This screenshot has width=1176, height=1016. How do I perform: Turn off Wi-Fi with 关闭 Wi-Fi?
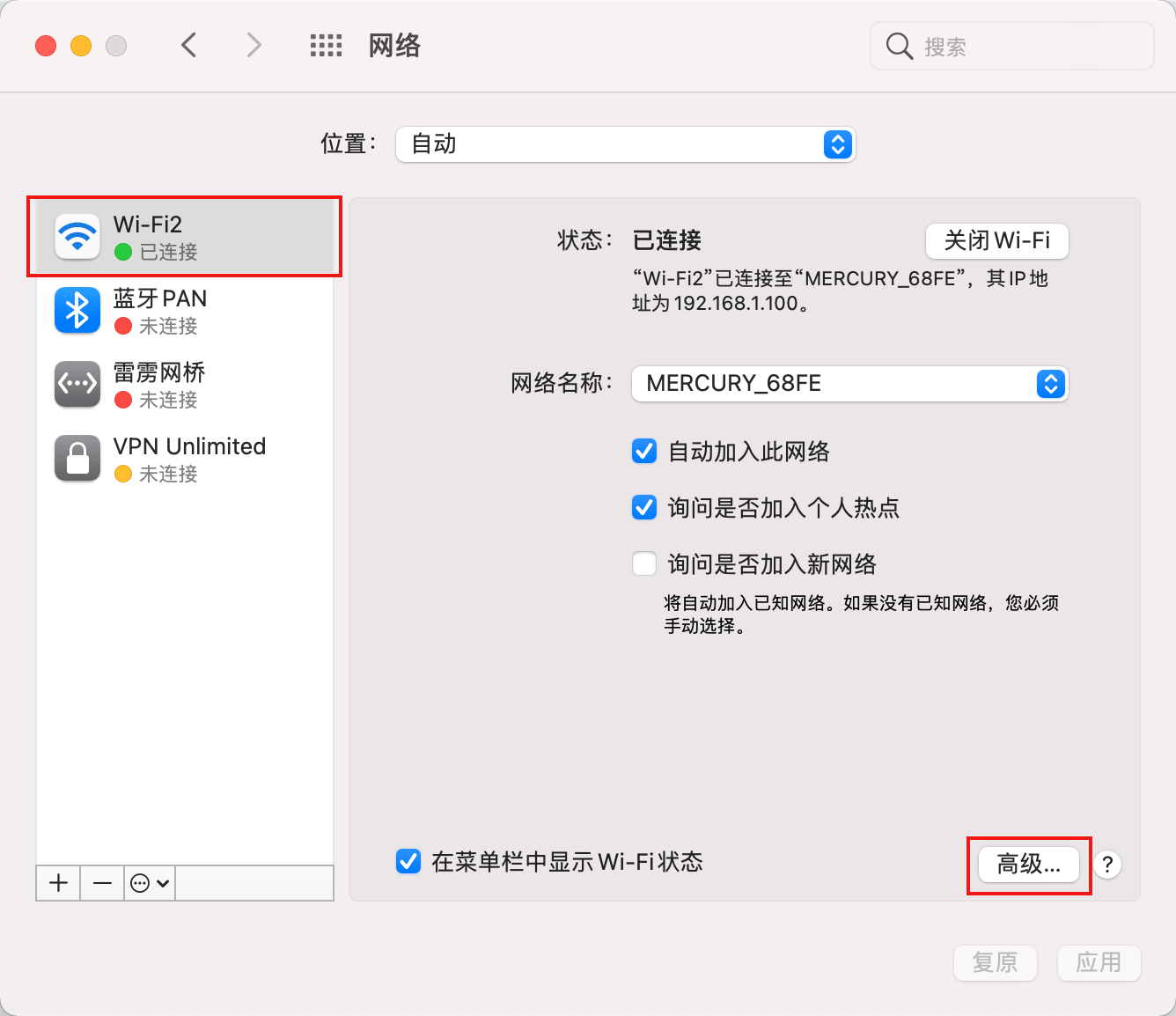997,240
